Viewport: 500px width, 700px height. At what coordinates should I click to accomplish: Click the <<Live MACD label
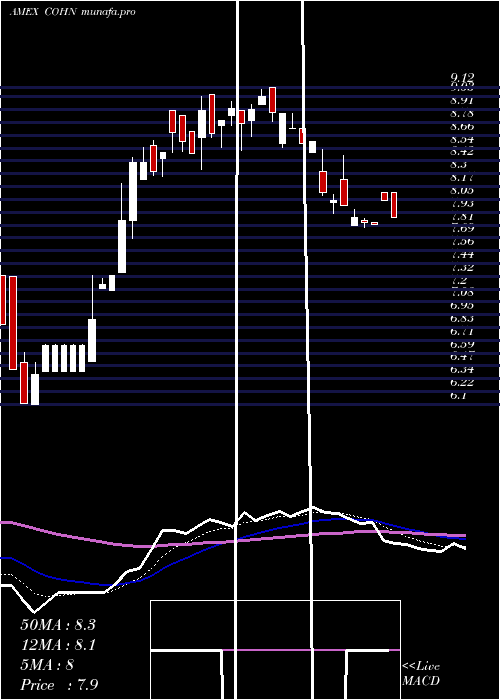click(x=421, y=674)
